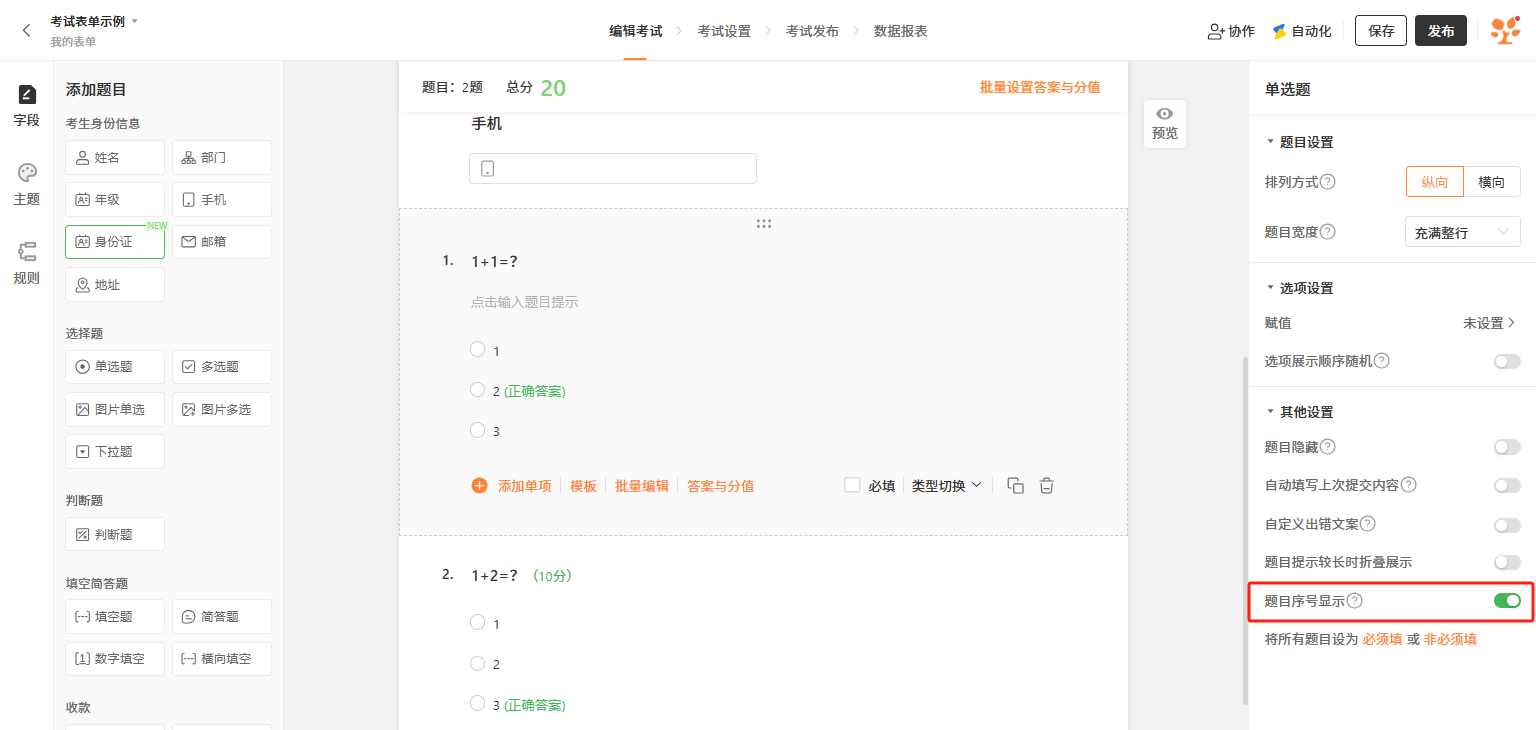The width and height of the screenshot is (1536, 730).
Task: Switch to 考试发布 tab
Action: tap(812, 31)
